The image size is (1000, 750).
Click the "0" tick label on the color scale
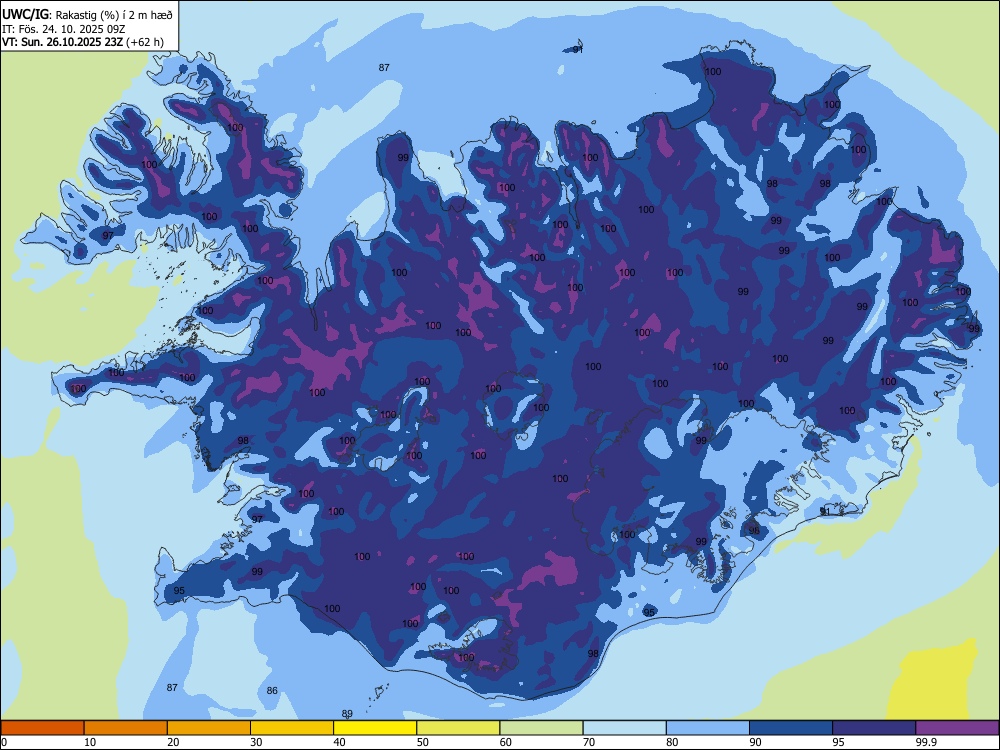(x=4, y=742)
